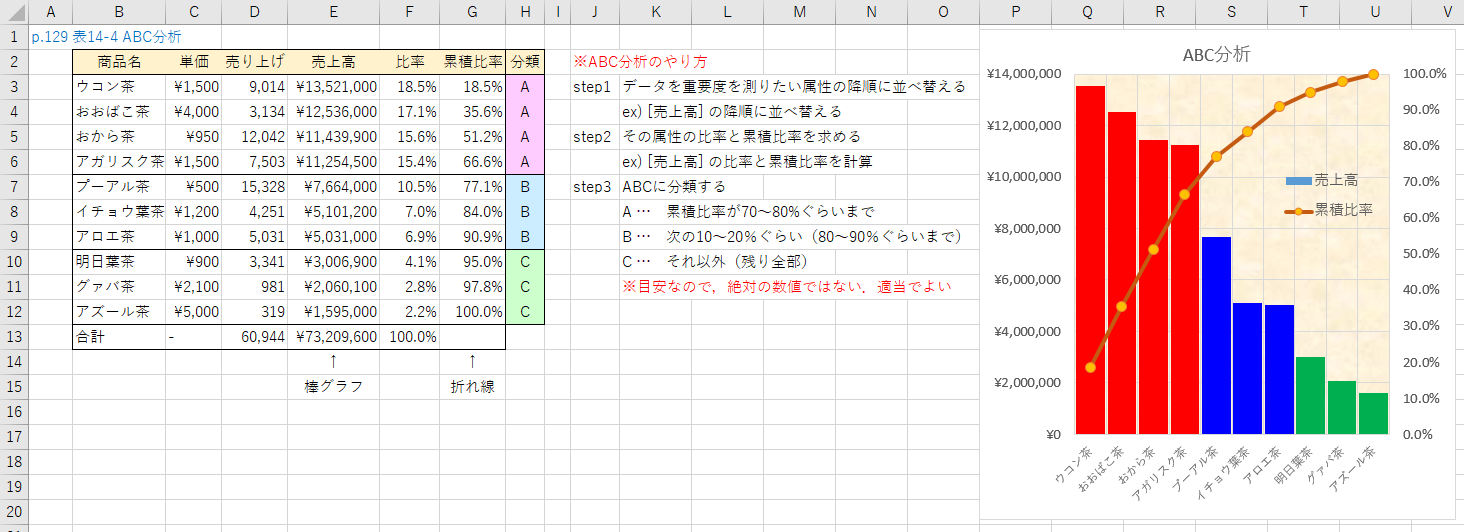Select row 18 header
Viewport: 1464px width, 532px height.
coord(14,462)
